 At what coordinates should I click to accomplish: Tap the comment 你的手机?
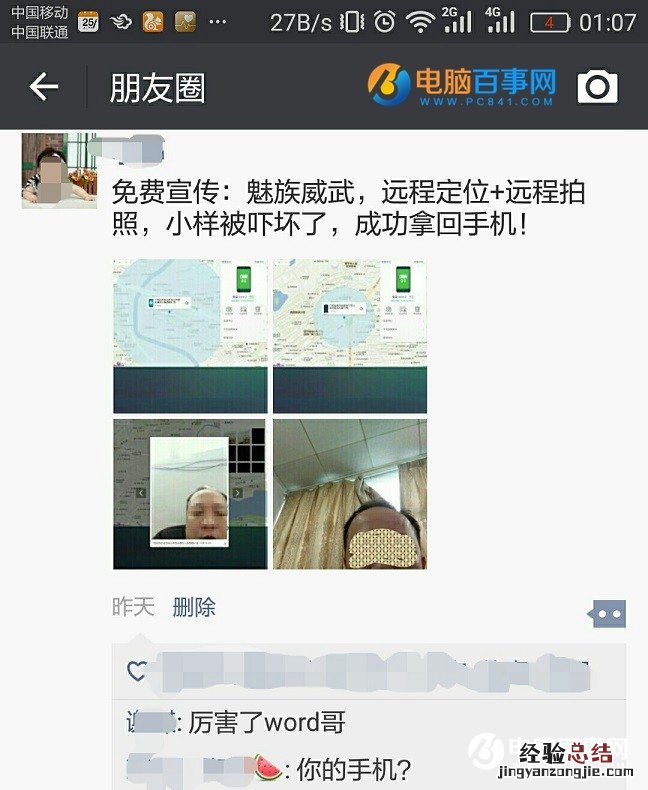pos(269,770)
